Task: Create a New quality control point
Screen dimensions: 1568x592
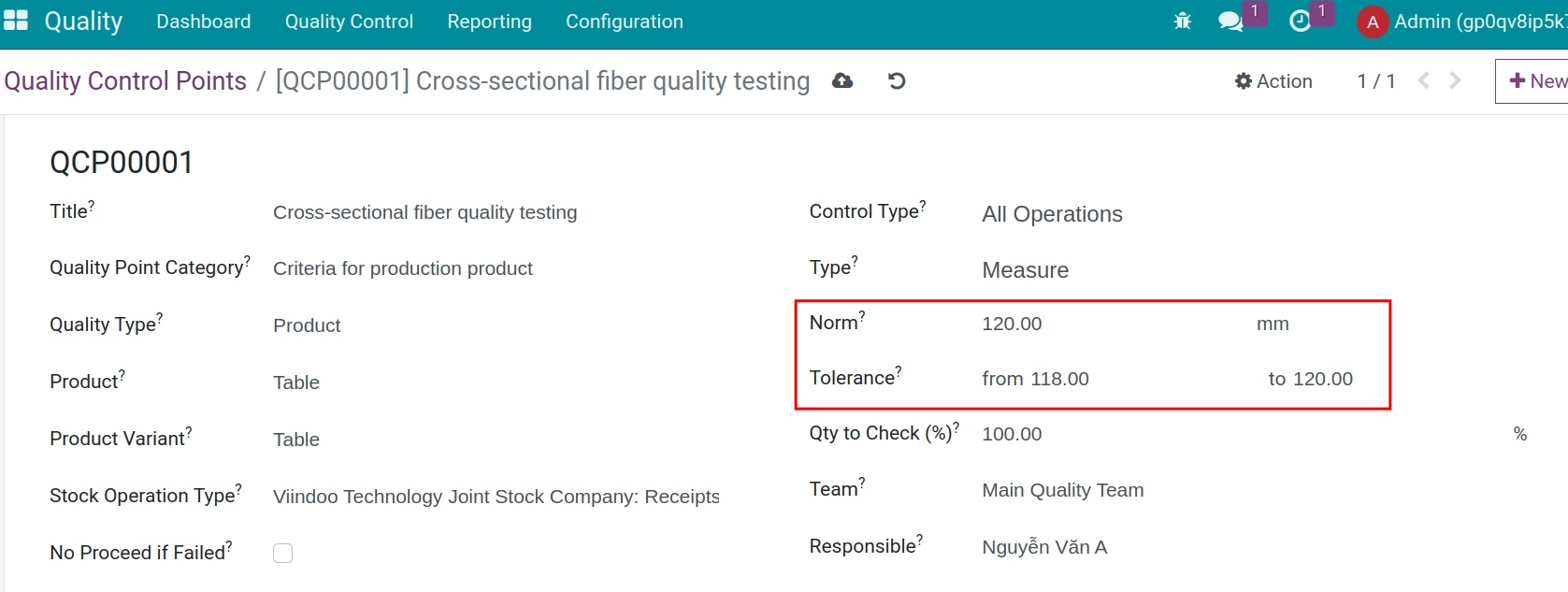Action: 1533,81
